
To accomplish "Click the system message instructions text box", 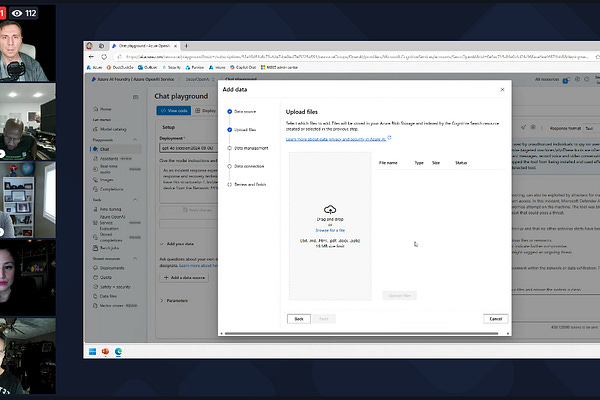I will point(188,184).
